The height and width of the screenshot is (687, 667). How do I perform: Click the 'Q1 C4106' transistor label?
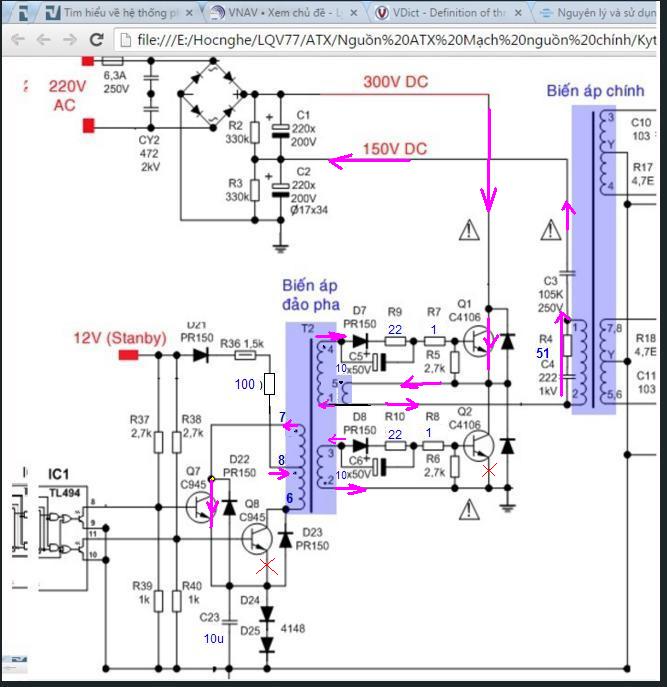(465, 310)
